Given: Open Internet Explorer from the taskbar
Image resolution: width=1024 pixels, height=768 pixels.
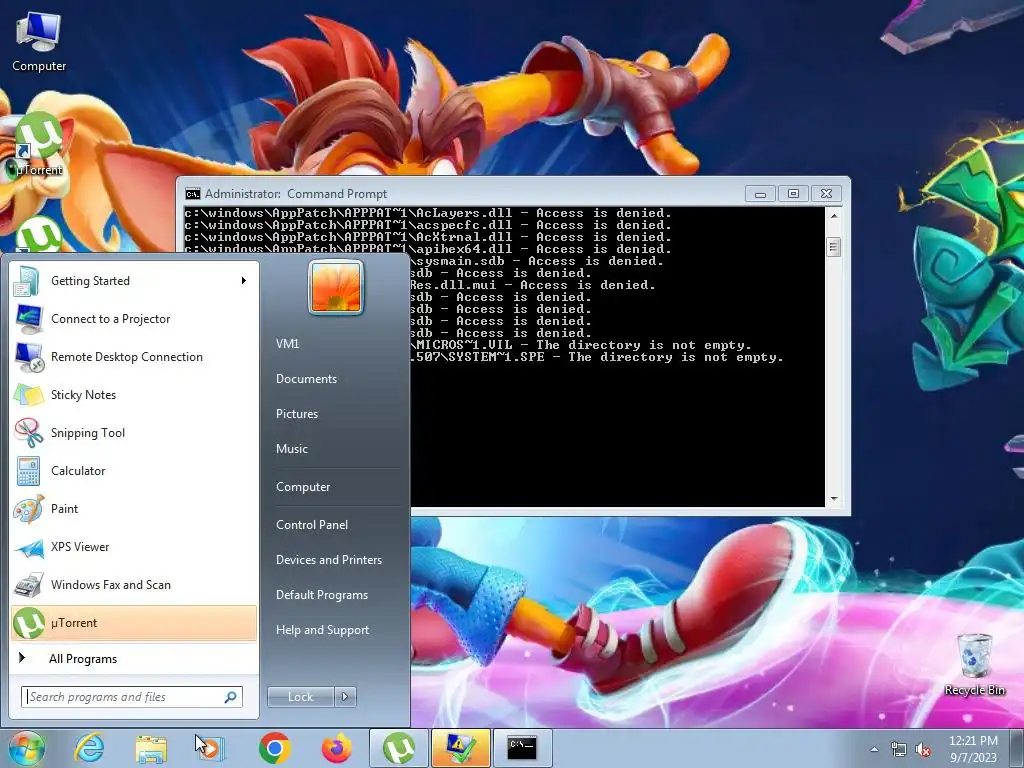Looking at the screenshot, I should pyautogui.click(x=89, y=748).
